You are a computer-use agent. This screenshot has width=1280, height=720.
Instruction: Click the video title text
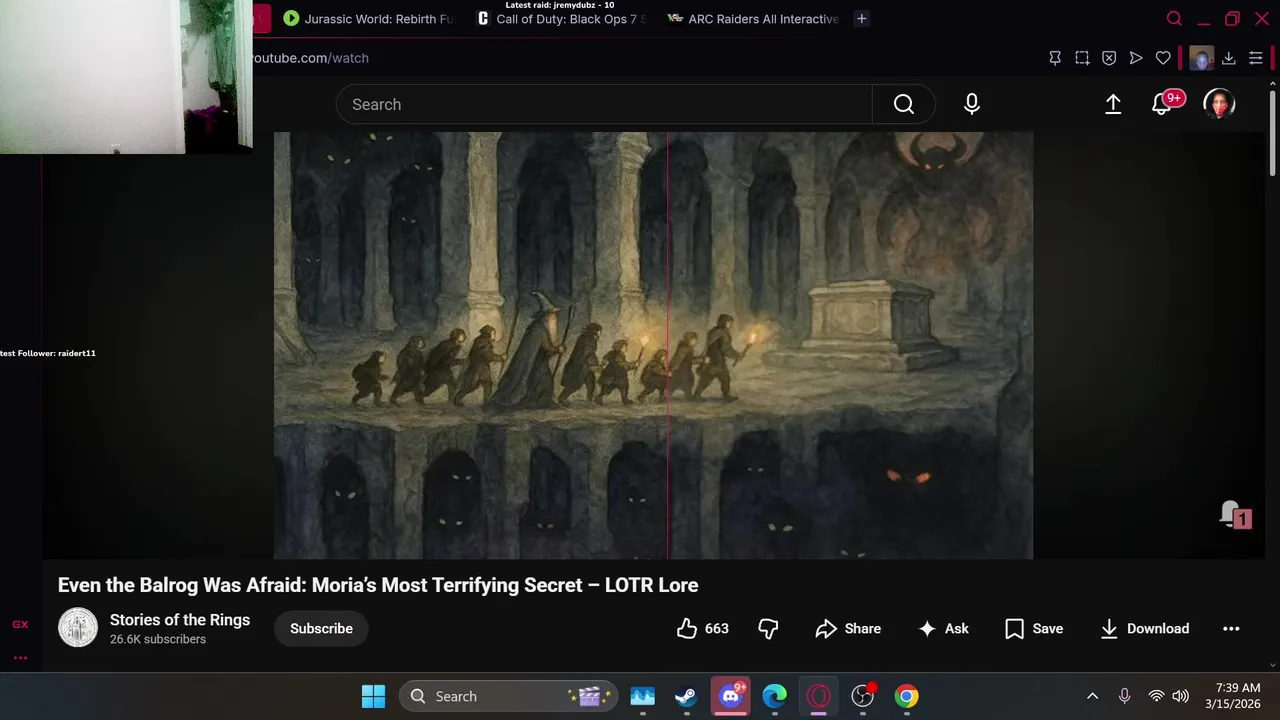pos(378,585)
